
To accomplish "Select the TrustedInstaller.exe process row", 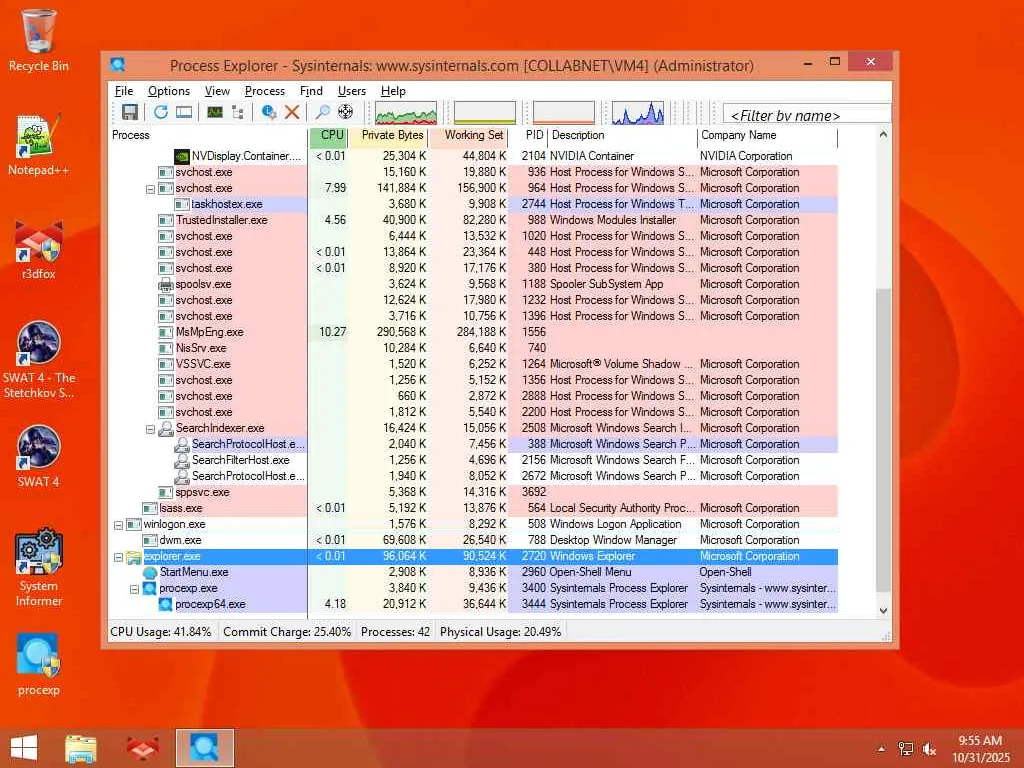I will pos(473,220).
